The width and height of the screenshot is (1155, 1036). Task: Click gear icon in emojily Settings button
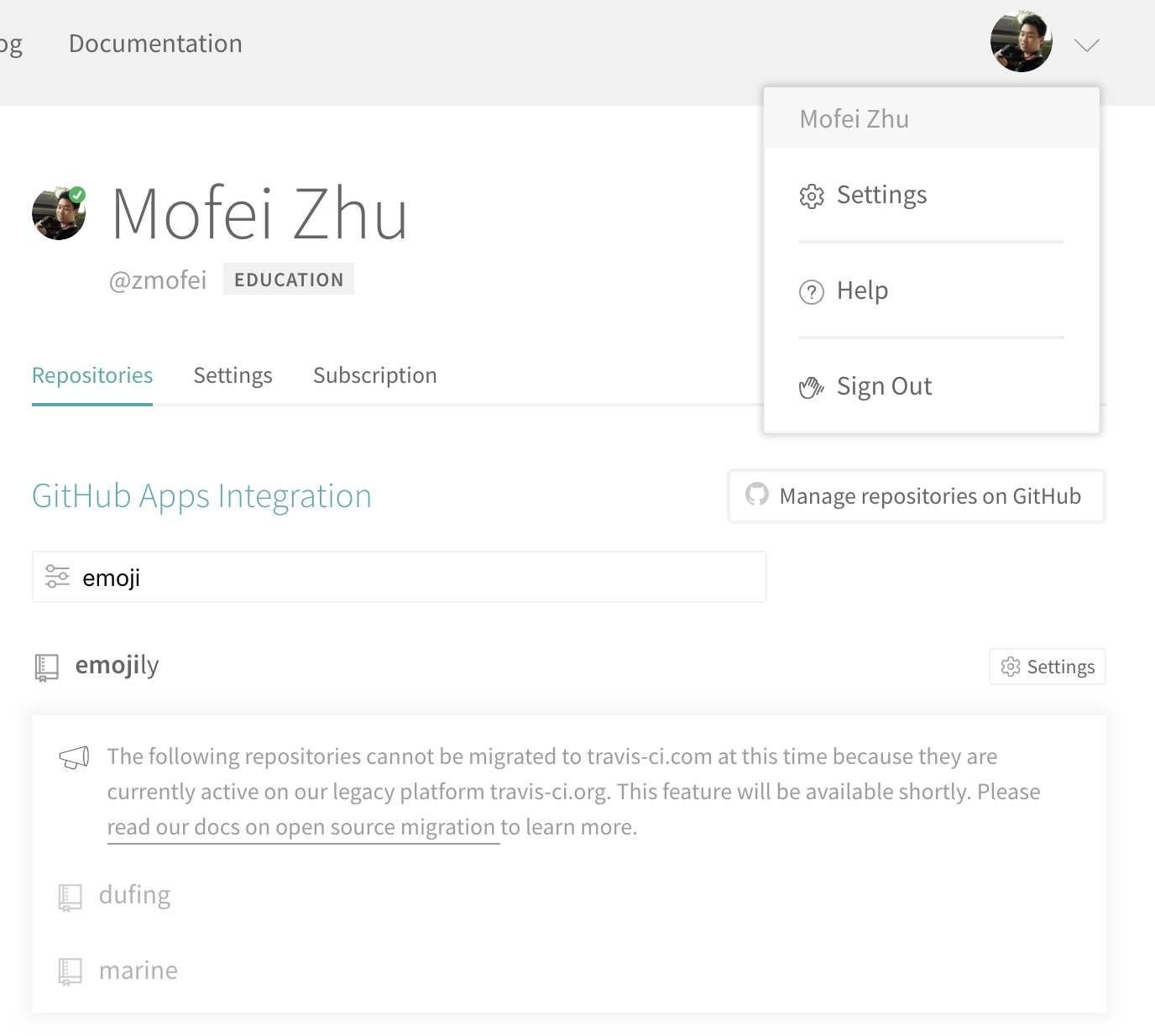(1011, 667)
